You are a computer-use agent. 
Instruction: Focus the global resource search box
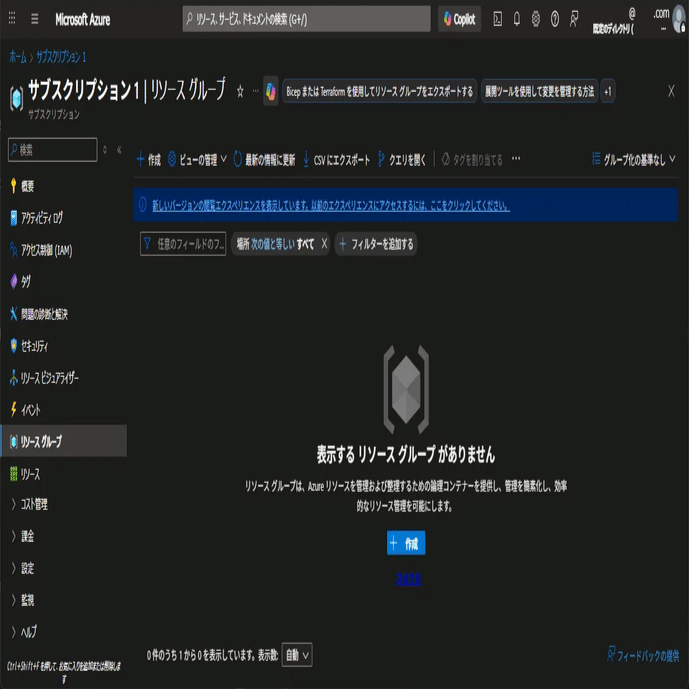(306, 19)
